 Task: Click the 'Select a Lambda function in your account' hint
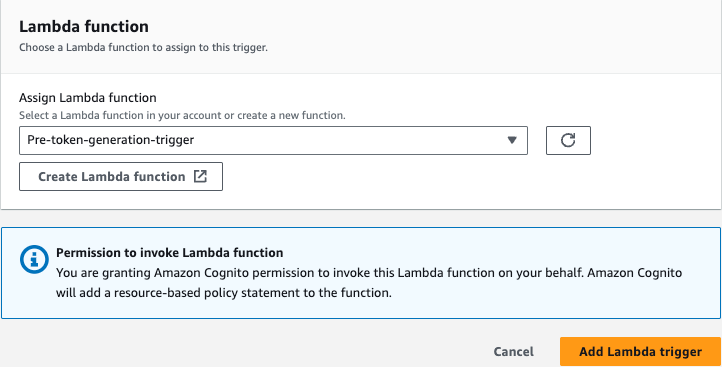click(182, 115)
